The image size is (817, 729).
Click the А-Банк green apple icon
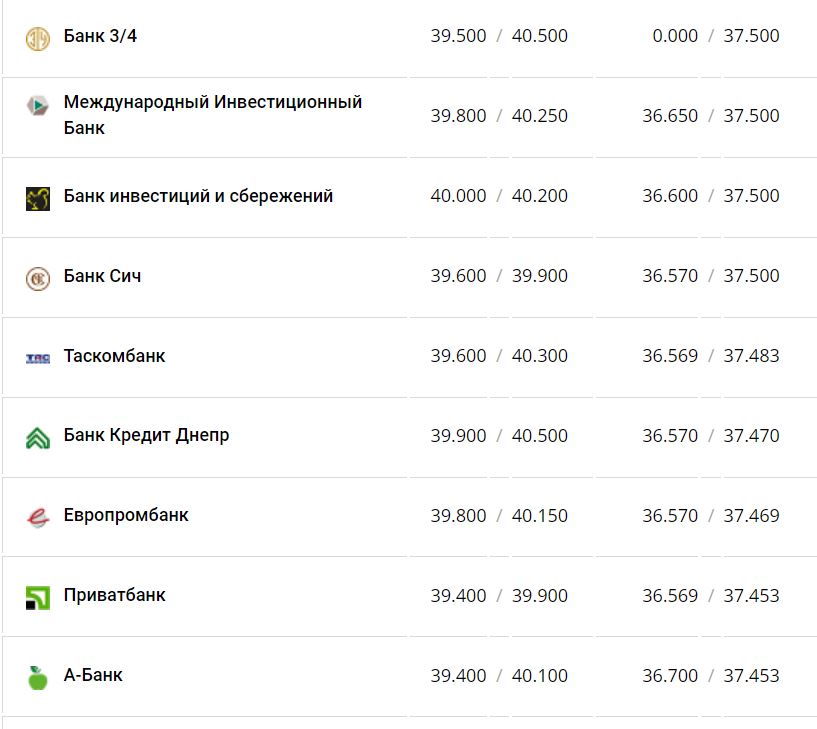point(37,677)
